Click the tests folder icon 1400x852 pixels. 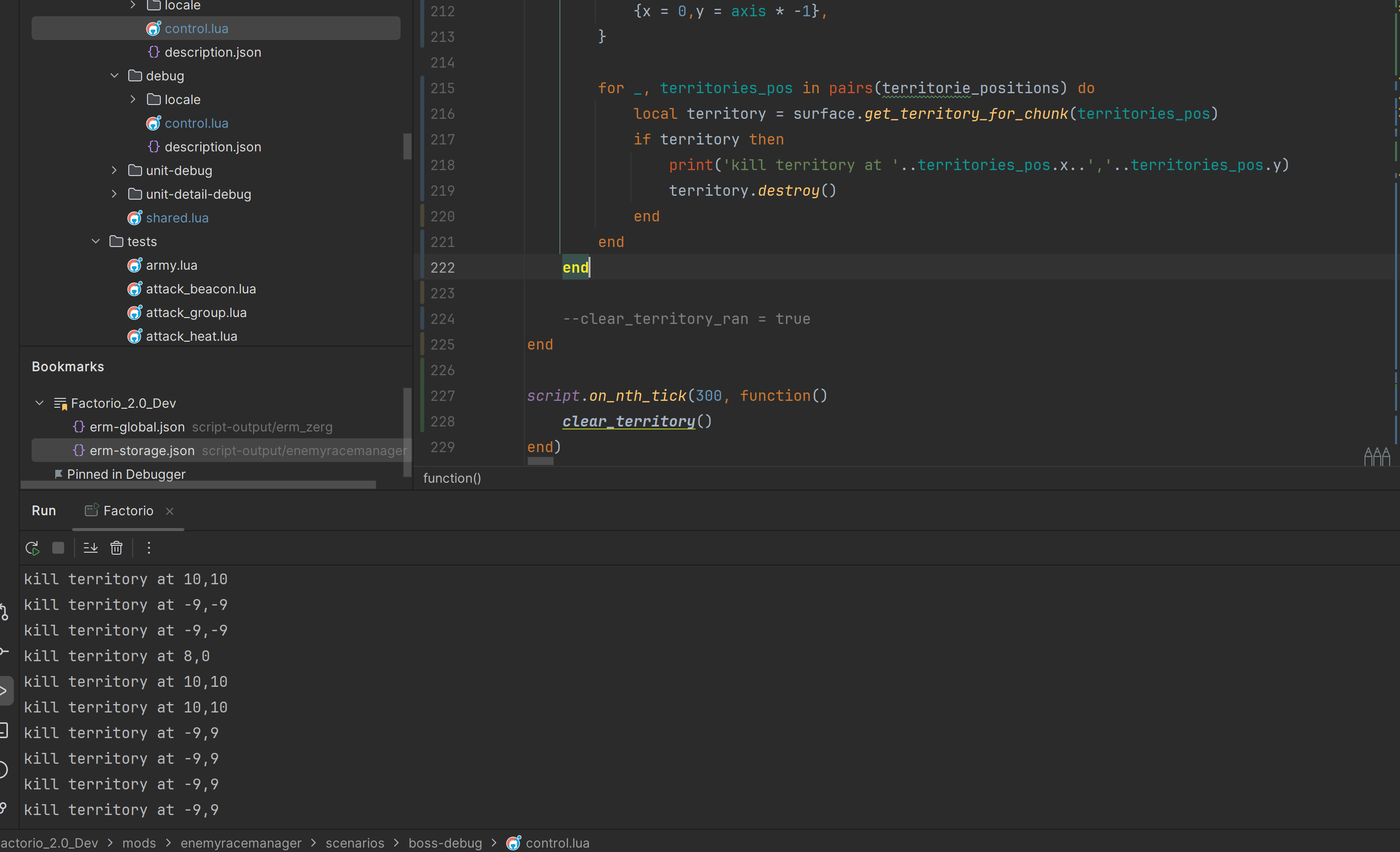click(x=116, y=242)
